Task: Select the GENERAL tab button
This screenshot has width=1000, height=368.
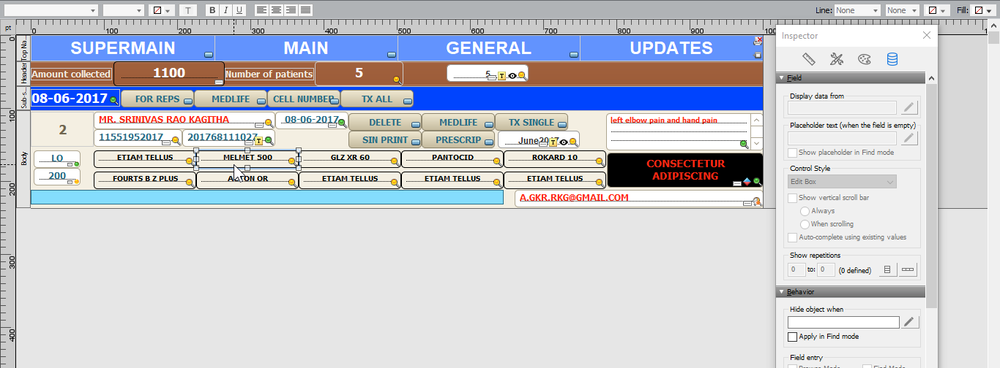Action: tap(489, 48)
